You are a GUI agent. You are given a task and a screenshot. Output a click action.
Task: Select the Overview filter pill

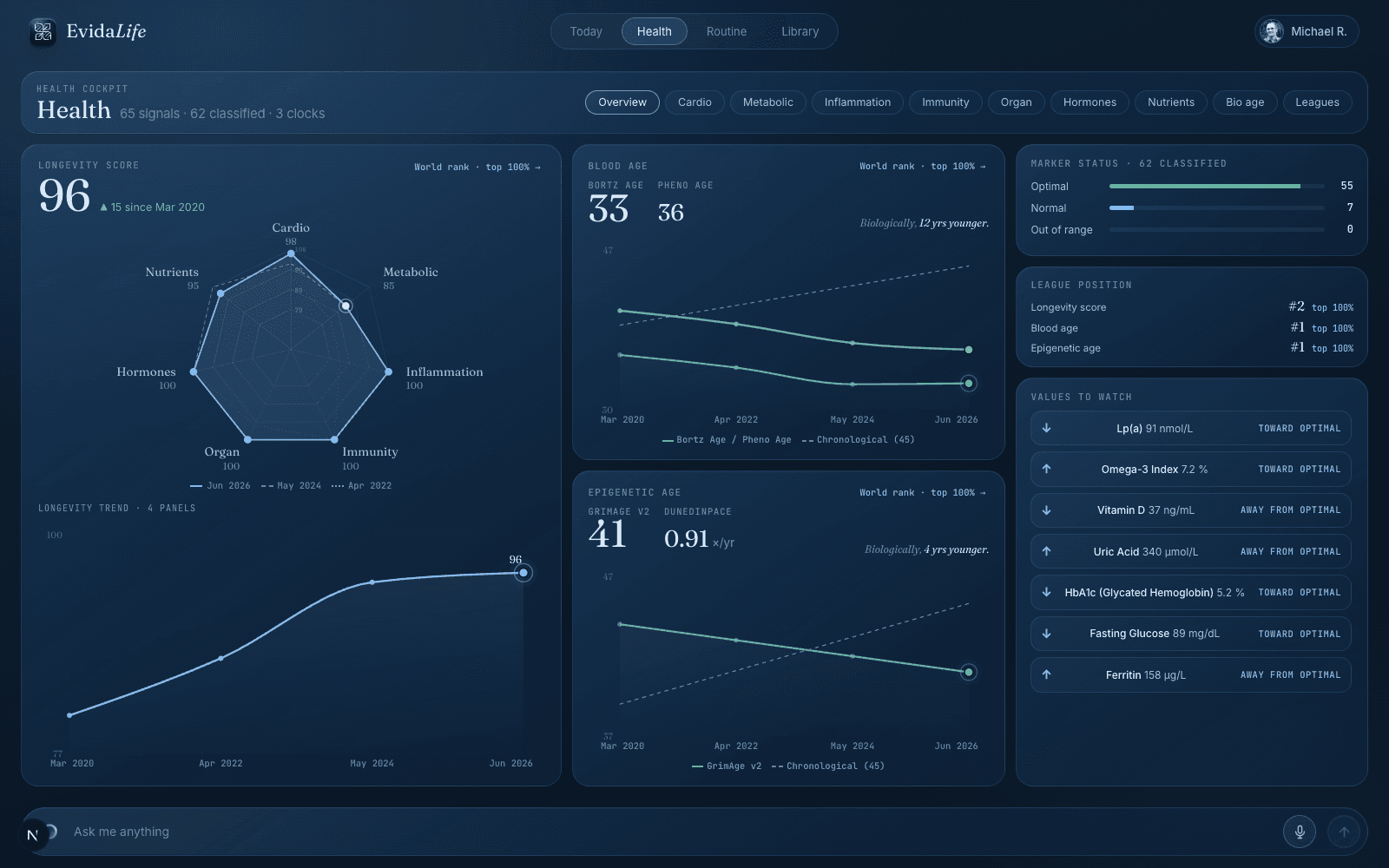point(622,102)
